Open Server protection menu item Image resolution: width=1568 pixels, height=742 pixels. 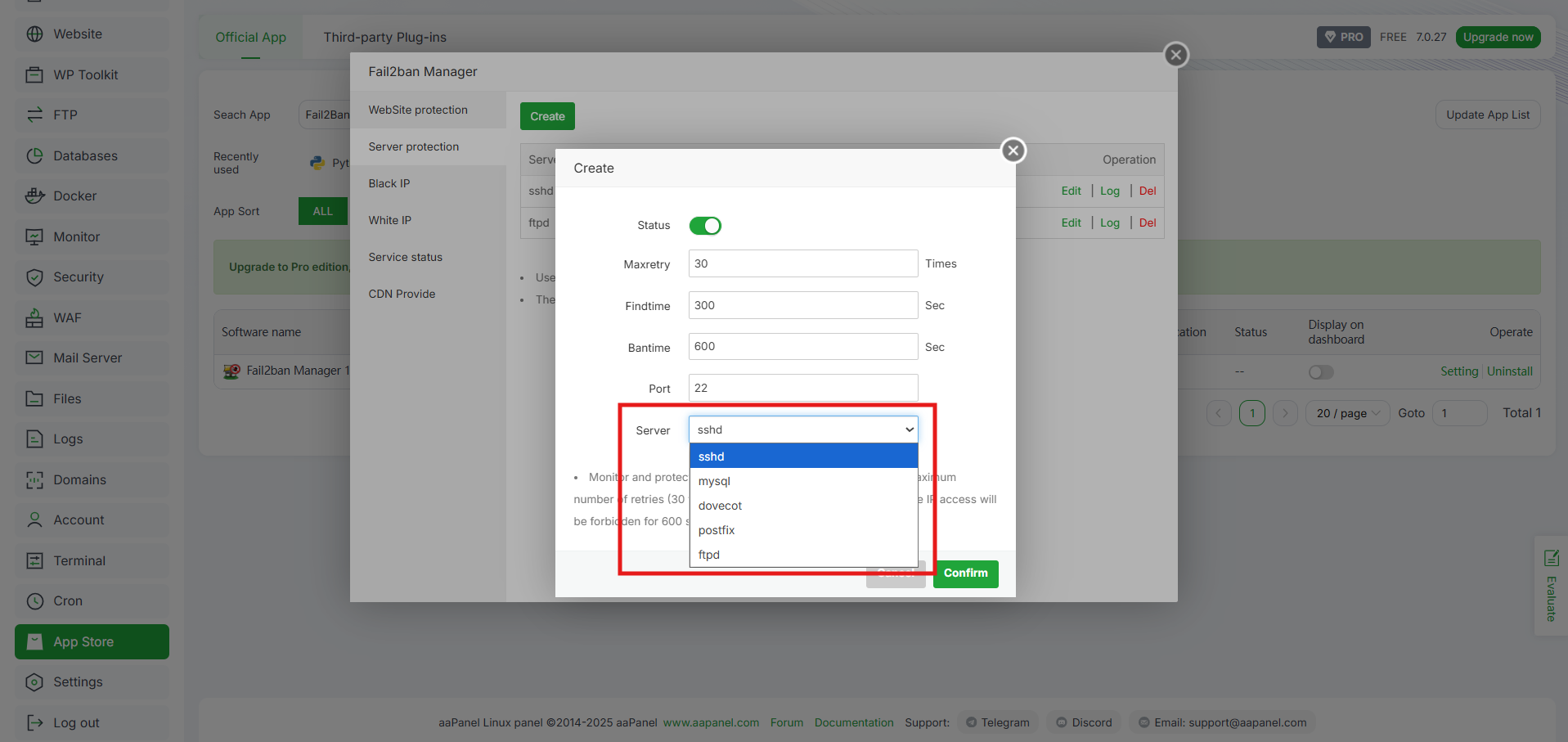click(428, 146)
